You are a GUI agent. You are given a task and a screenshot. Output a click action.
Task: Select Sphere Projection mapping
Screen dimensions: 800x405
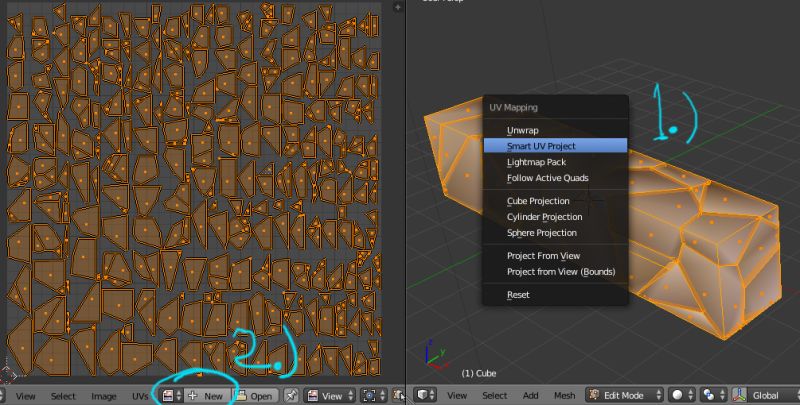point(555,233)
